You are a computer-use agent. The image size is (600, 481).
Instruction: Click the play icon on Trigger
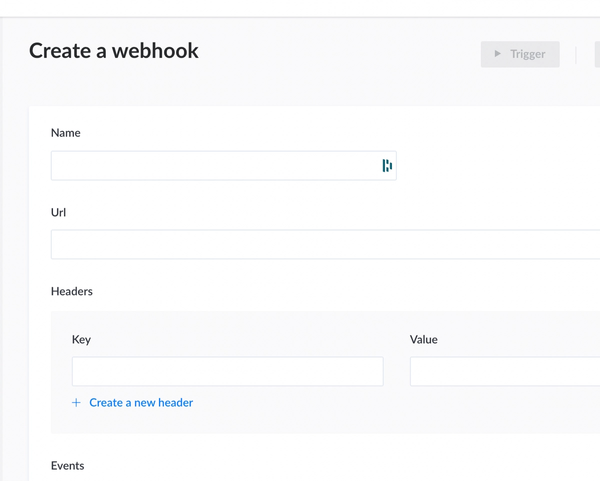coord(498,54)
